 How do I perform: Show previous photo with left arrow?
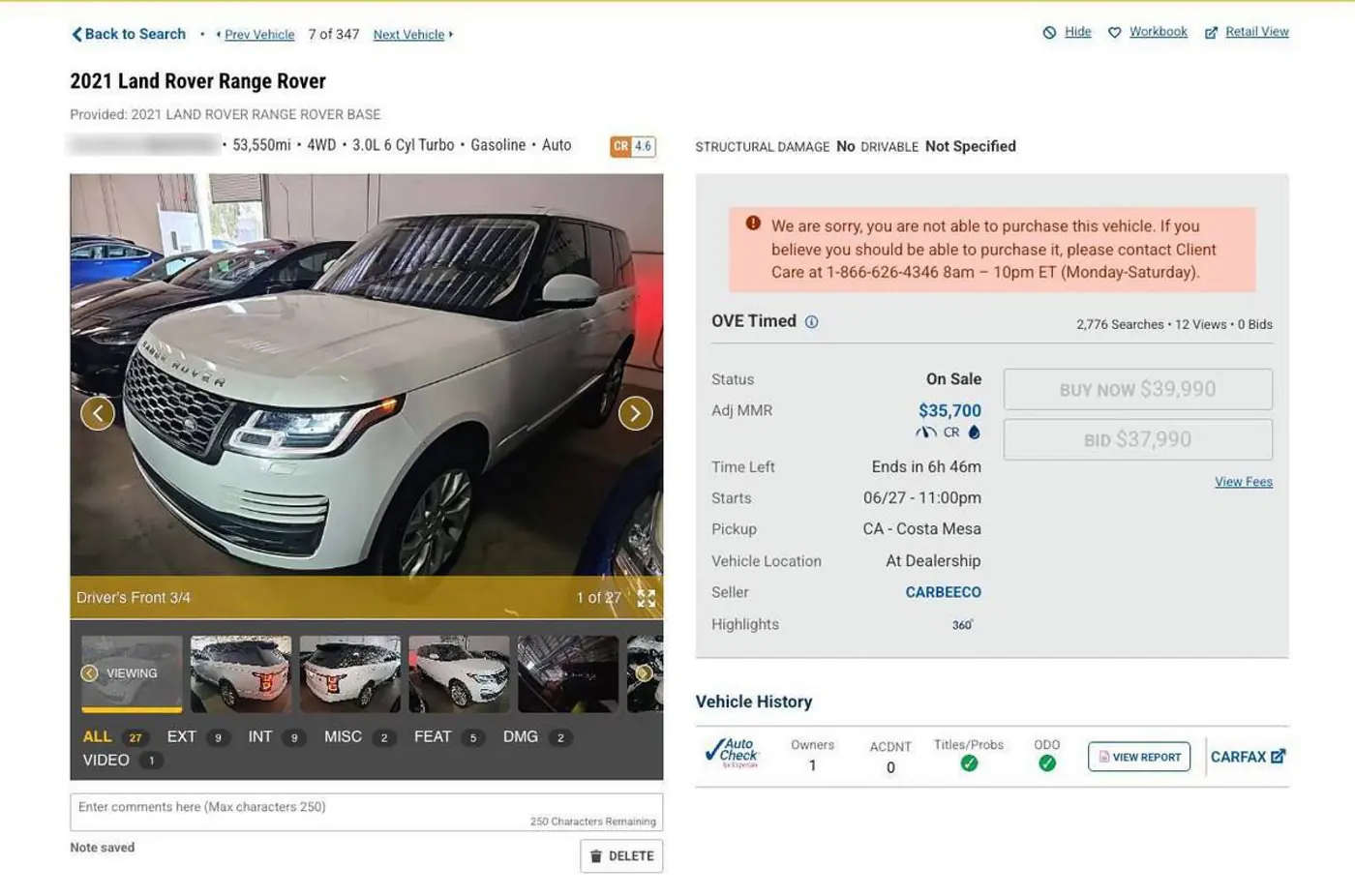click(x=98, y=413)
